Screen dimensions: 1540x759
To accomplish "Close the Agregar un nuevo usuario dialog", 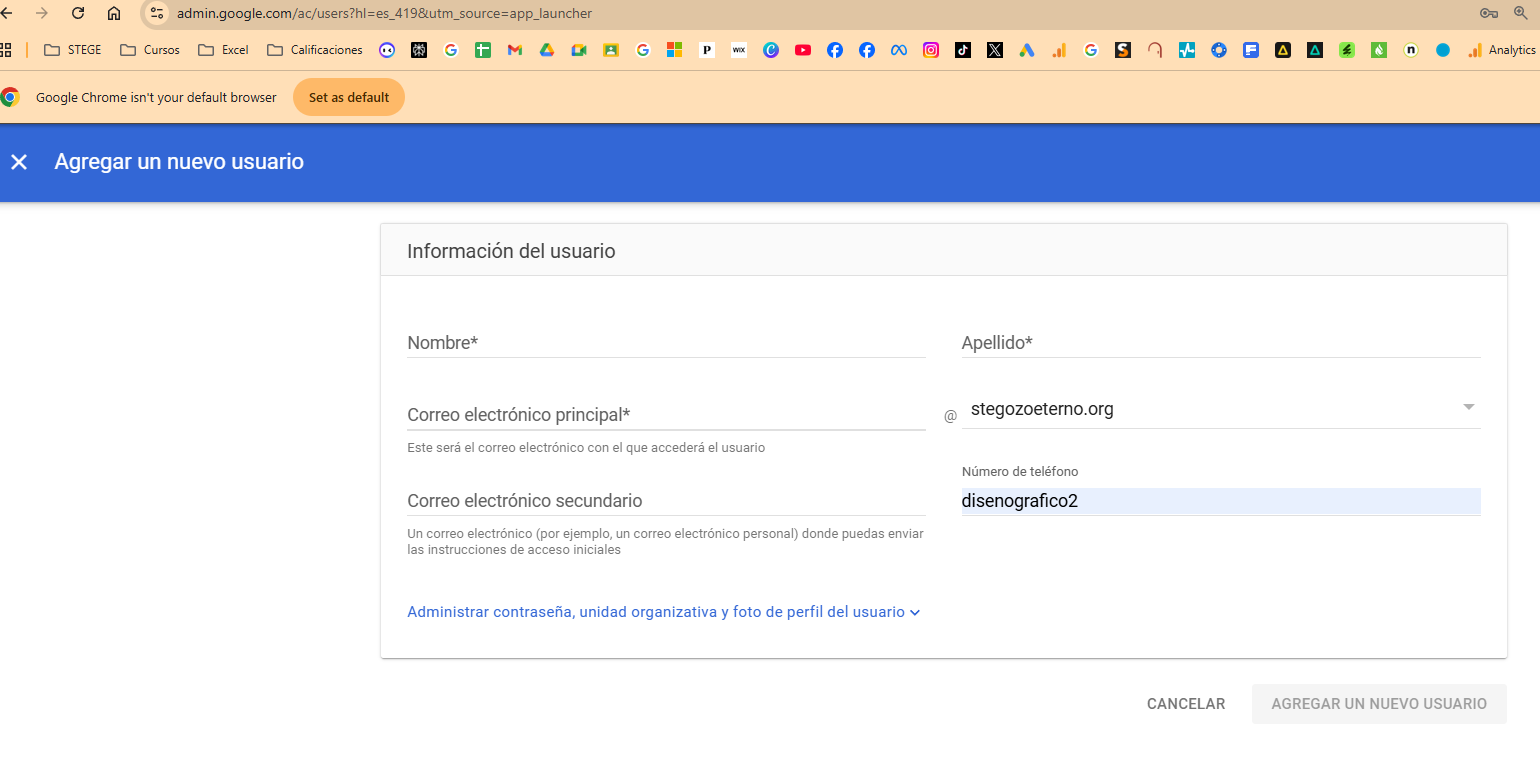I will (19, 162).
